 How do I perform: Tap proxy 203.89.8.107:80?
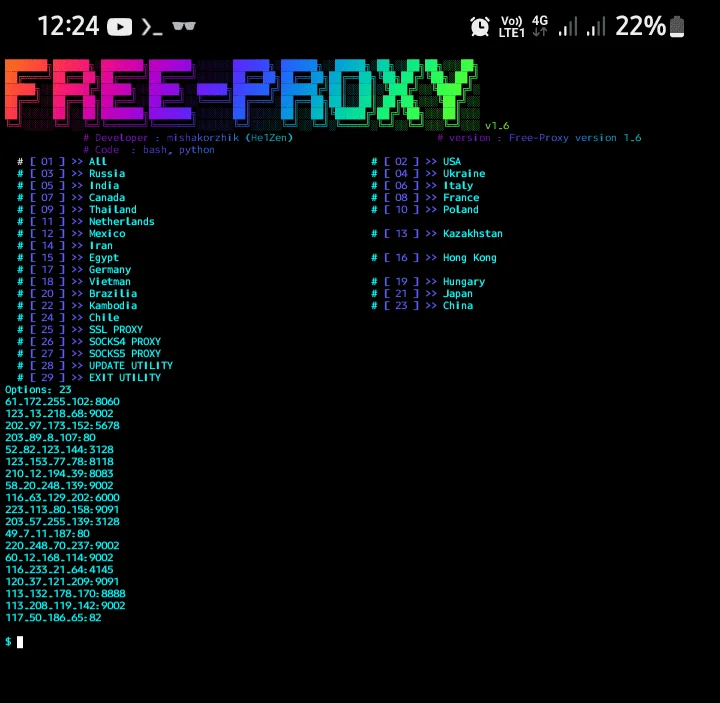[51, 438]
